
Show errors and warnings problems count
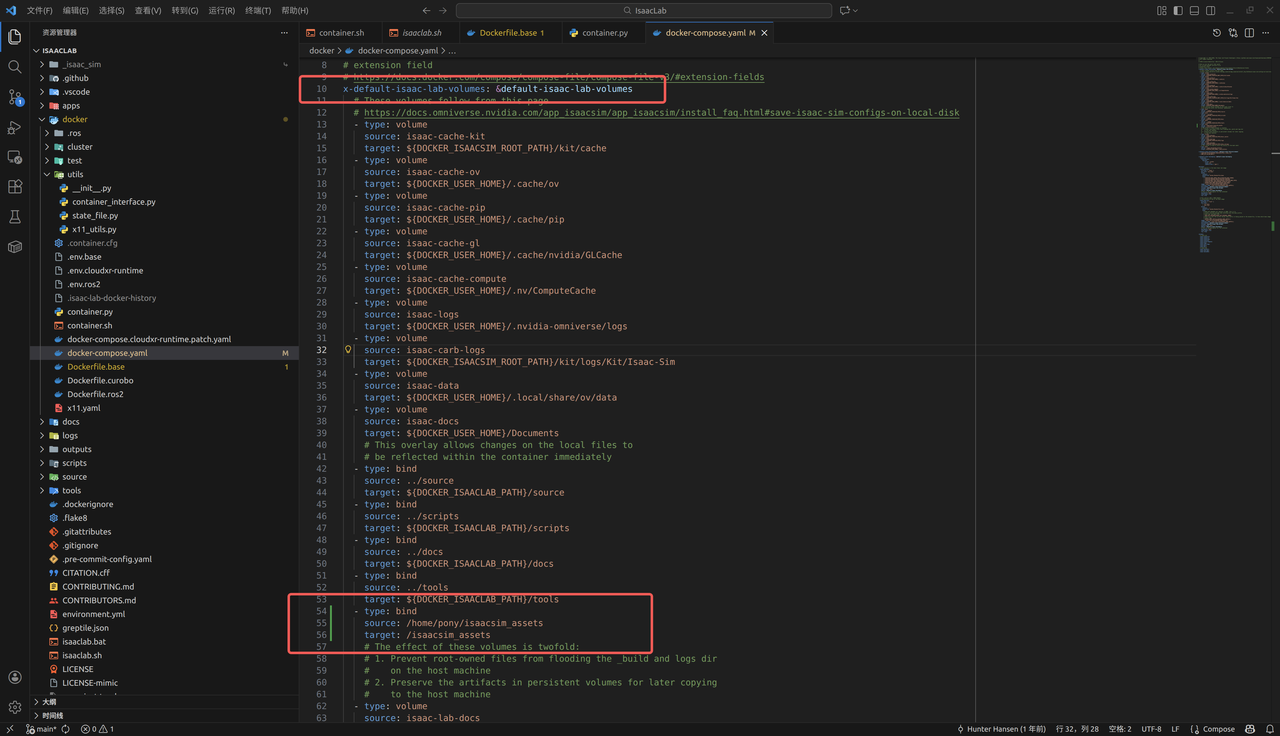[98, 729]
